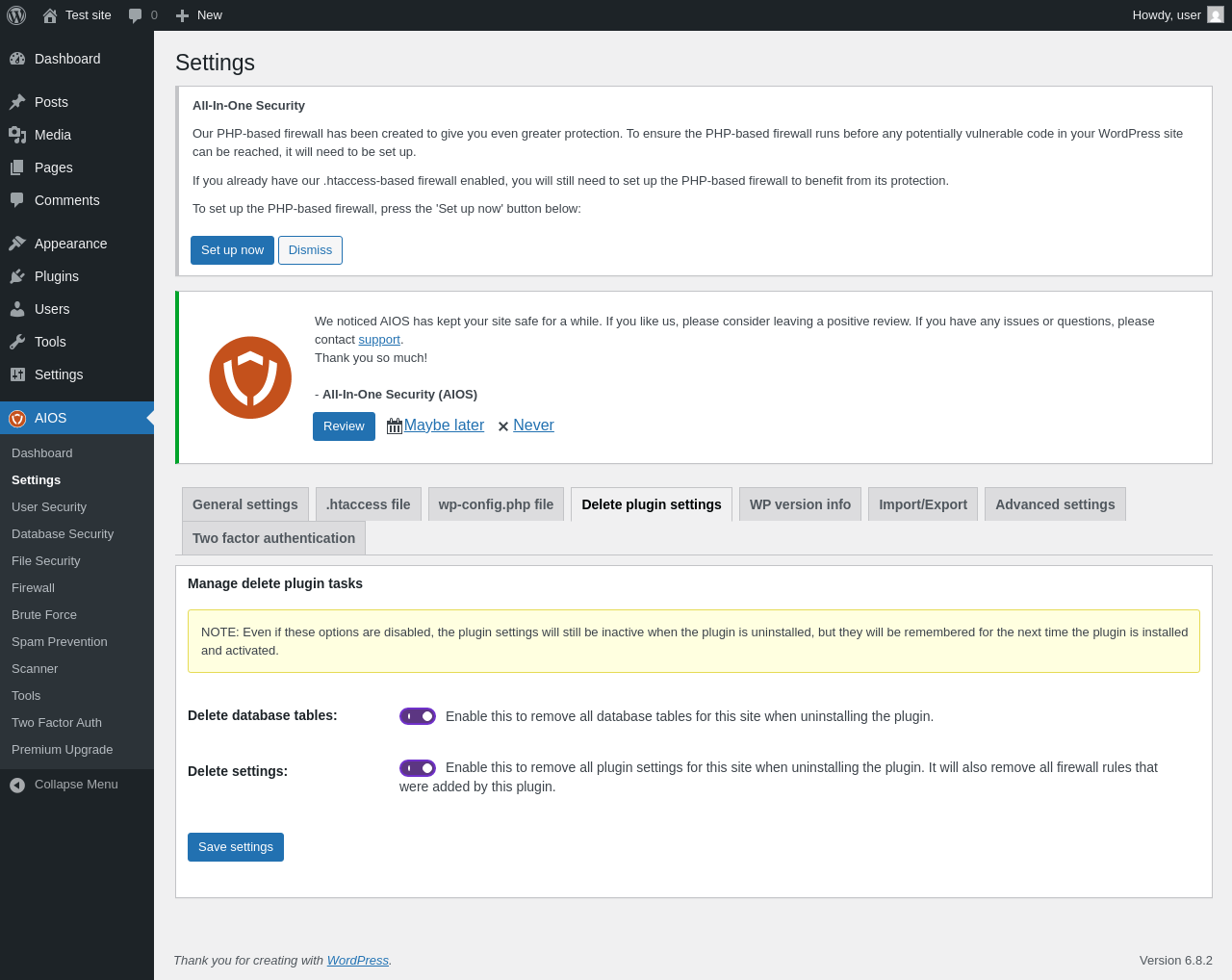This screenshot has height=980, width=1232.
Task: Click the AIOS shield icon in sidebar
Action: click(17, 418)
